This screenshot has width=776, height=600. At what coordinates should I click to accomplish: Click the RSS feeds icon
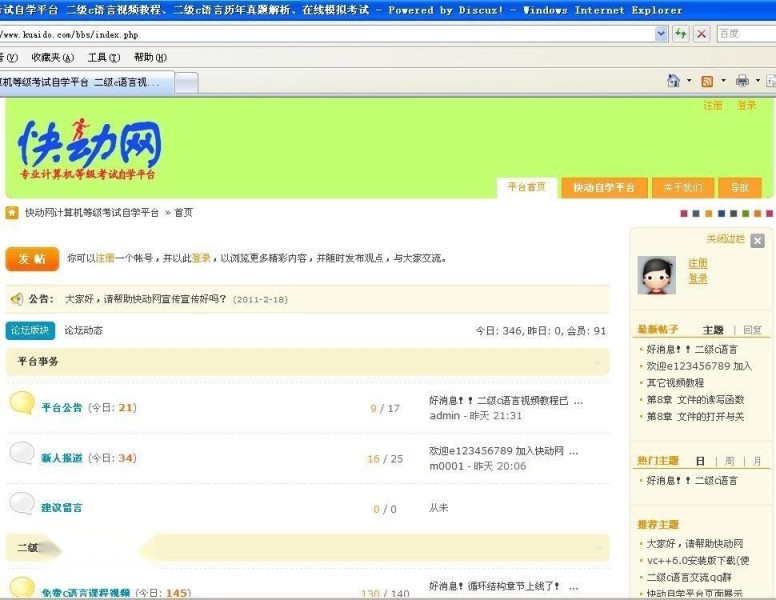pos(707,81)
